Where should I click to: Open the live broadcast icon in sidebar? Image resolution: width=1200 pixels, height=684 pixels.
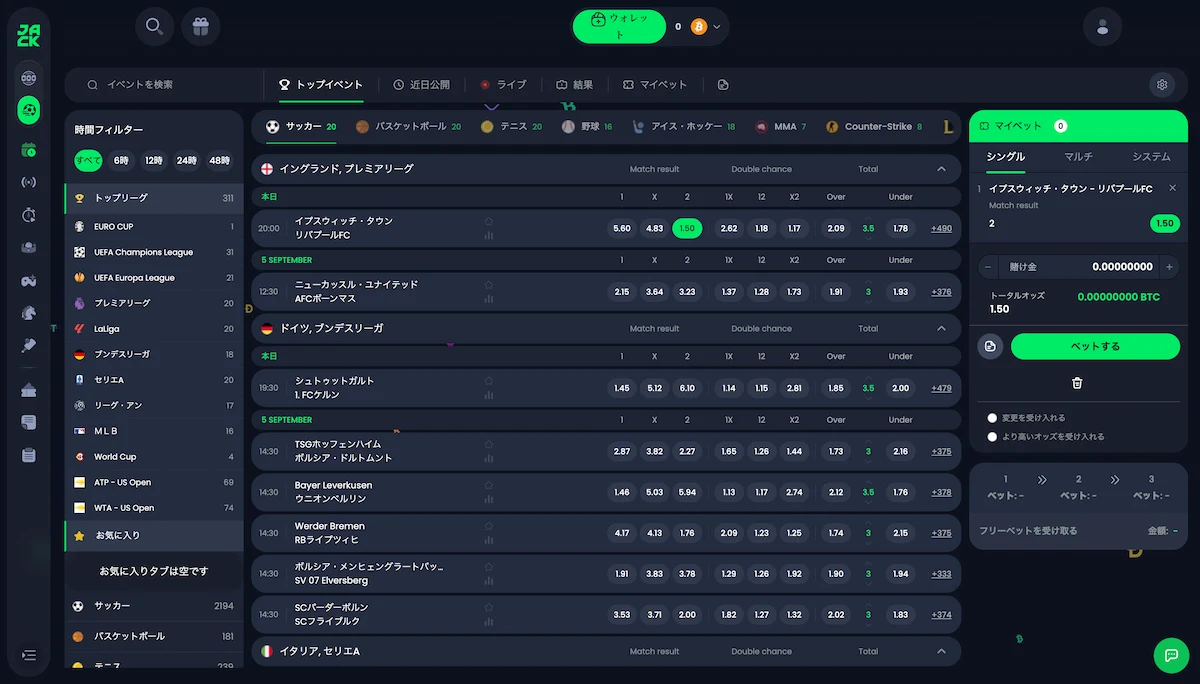tap(29, 182)
